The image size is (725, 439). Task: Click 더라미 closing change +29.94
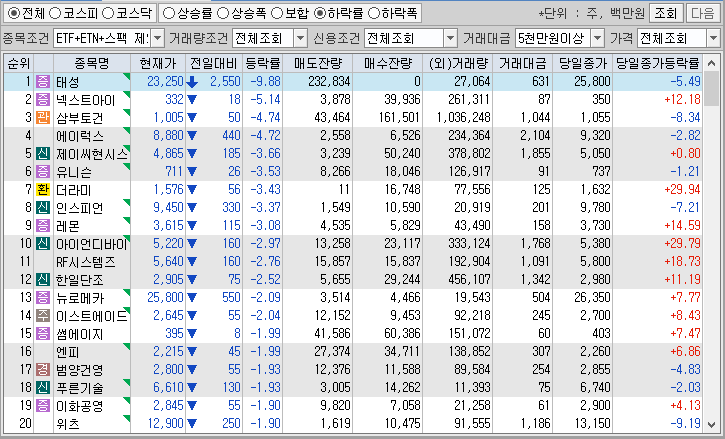(682, 190)
